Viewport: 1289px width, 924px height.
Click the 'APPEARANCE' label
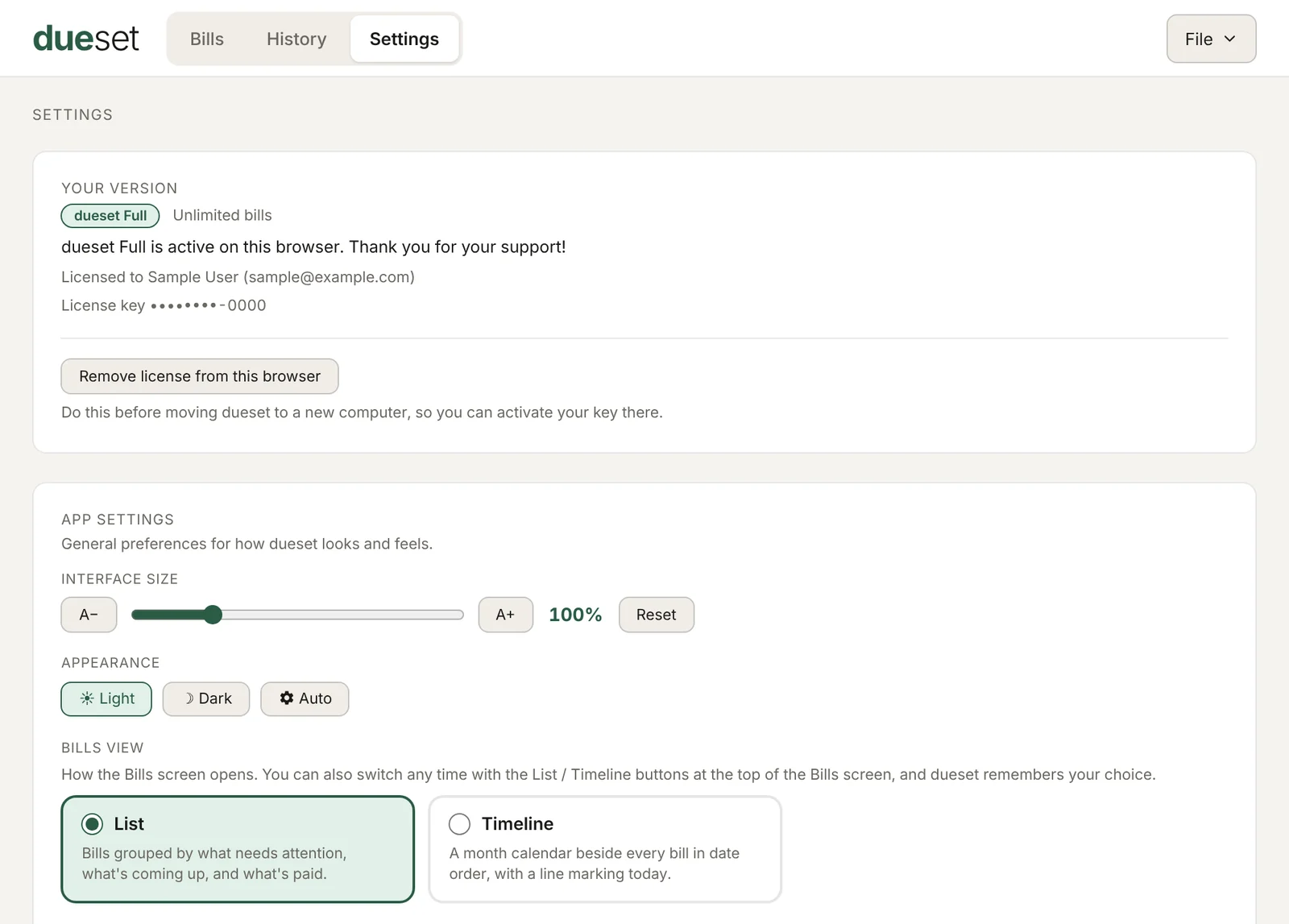click(110, 663)
